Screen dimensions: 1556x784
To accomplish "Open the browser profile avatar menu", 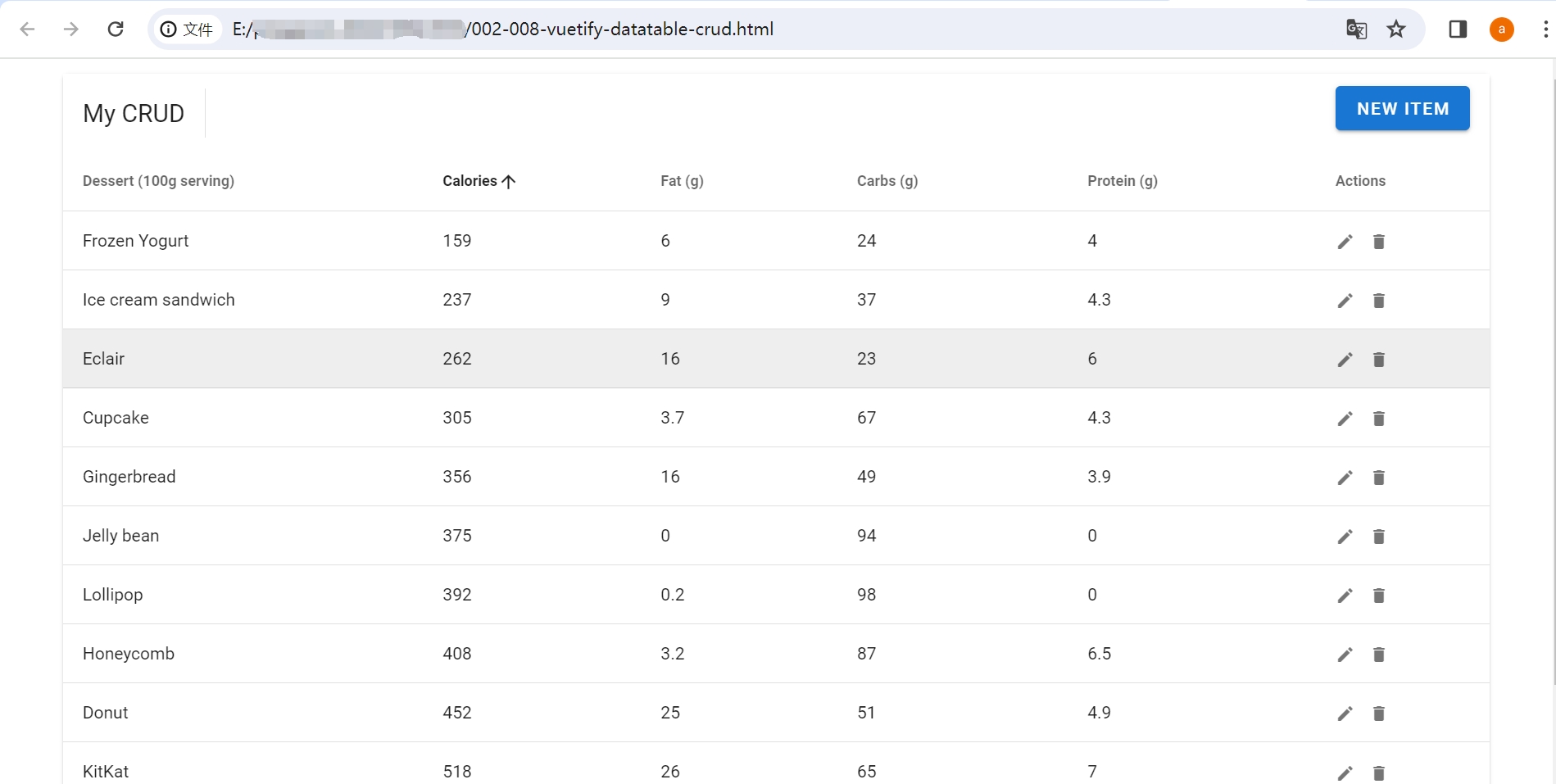I will [1501, 29].
